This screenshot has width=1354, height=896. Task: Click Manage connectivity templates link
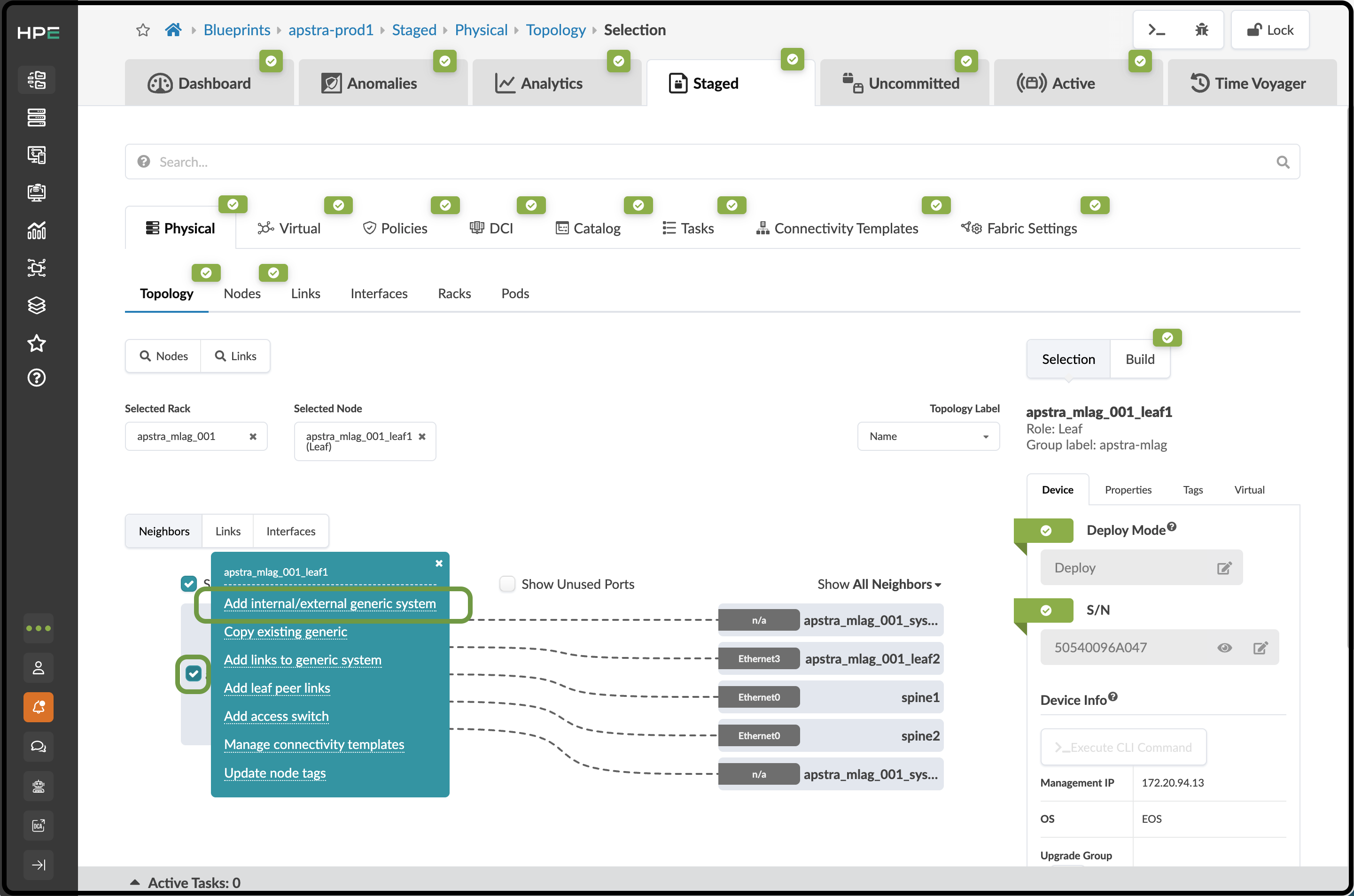314,745
